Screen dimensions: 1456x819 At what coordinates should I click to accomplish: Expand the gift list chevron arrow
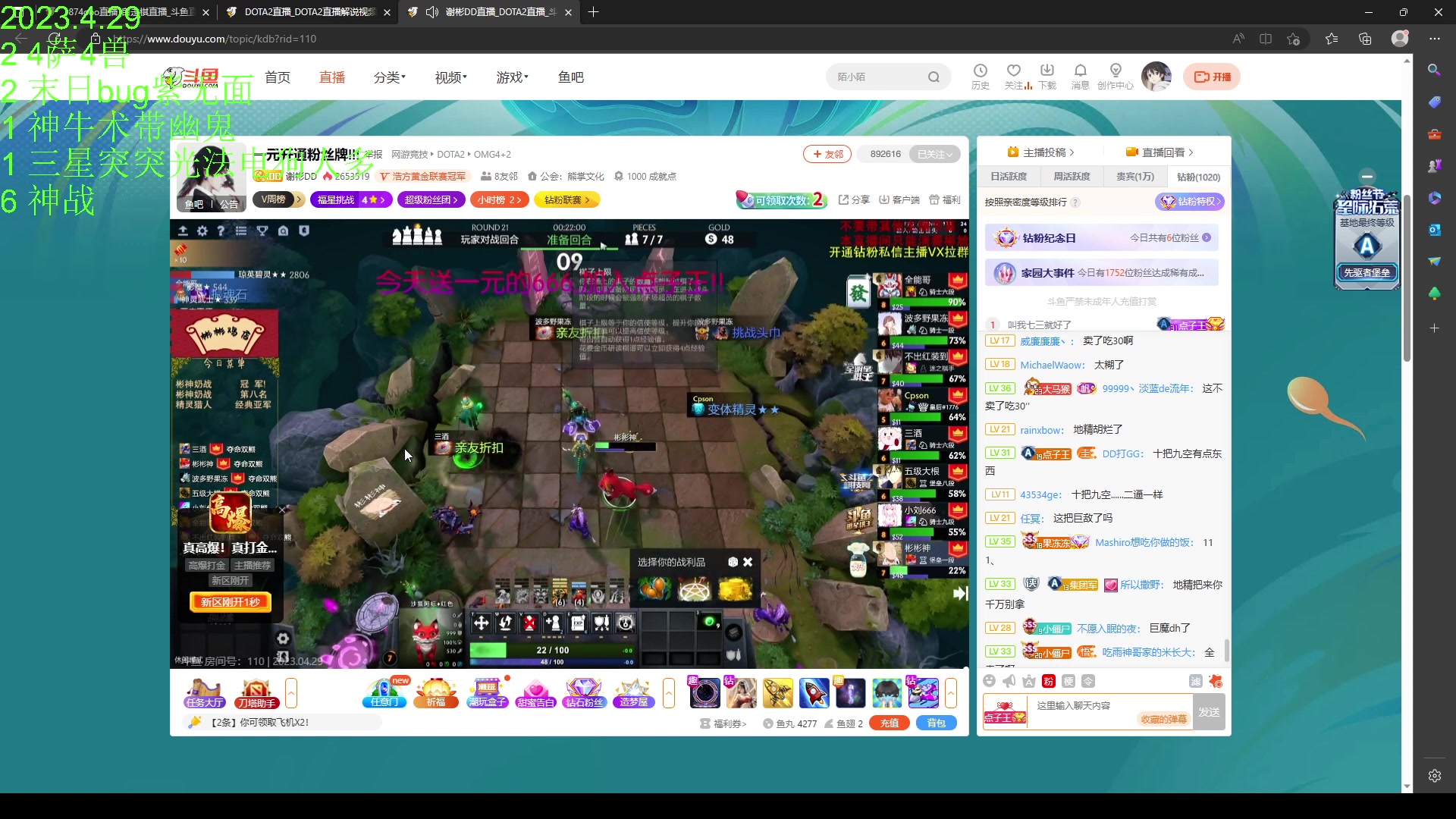pos(951,692)
